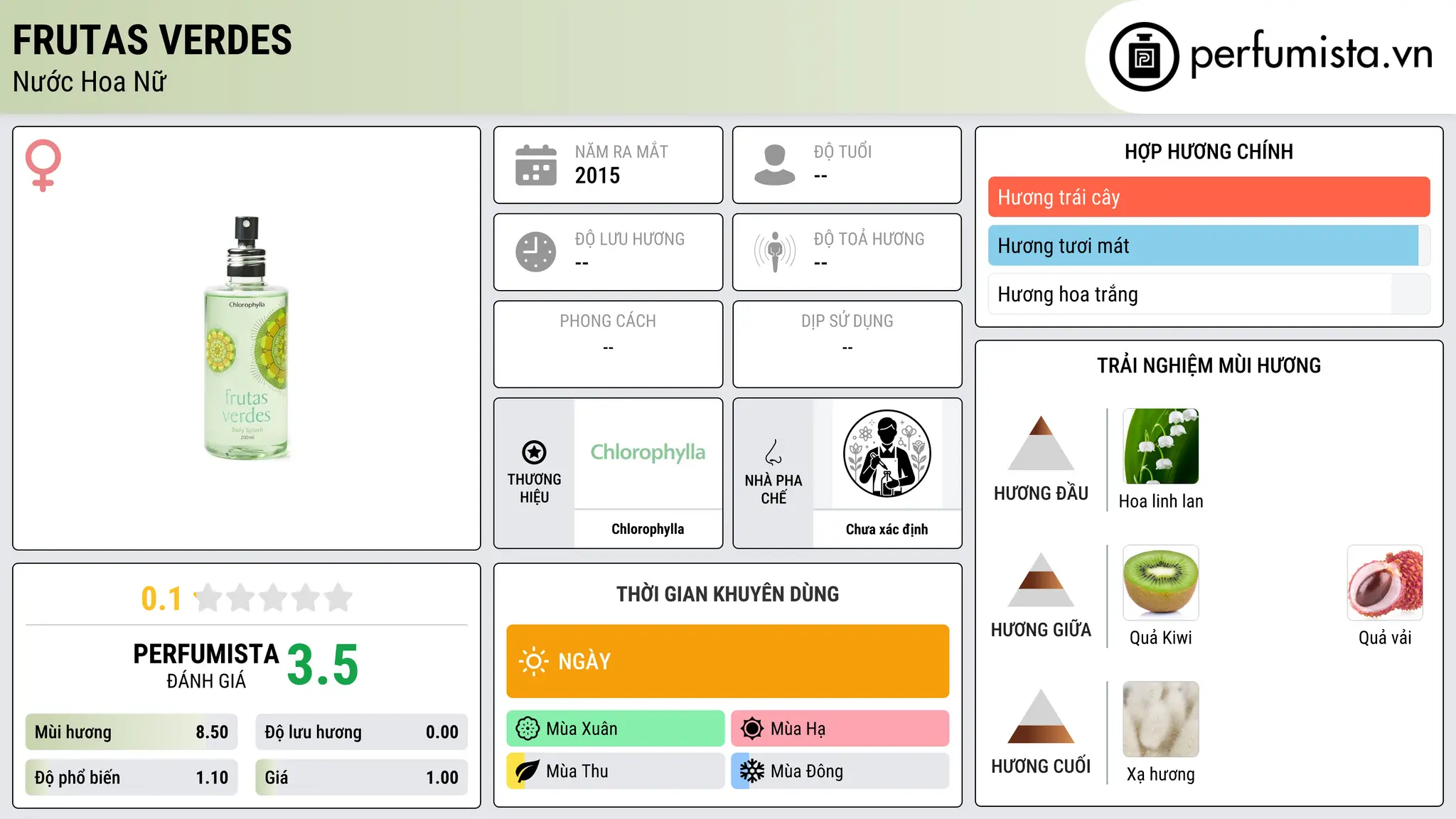Click the sillage icon beside Độ toả hương

775,252
